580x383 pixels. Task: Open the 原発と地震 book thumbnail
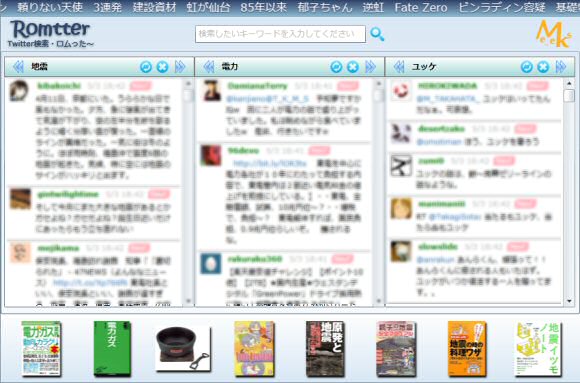[325, 349]
